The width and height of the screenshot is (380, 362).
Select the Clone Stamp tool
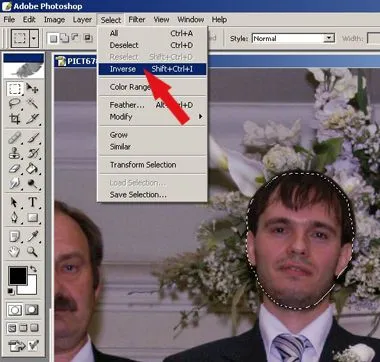(x=14, y=153)
